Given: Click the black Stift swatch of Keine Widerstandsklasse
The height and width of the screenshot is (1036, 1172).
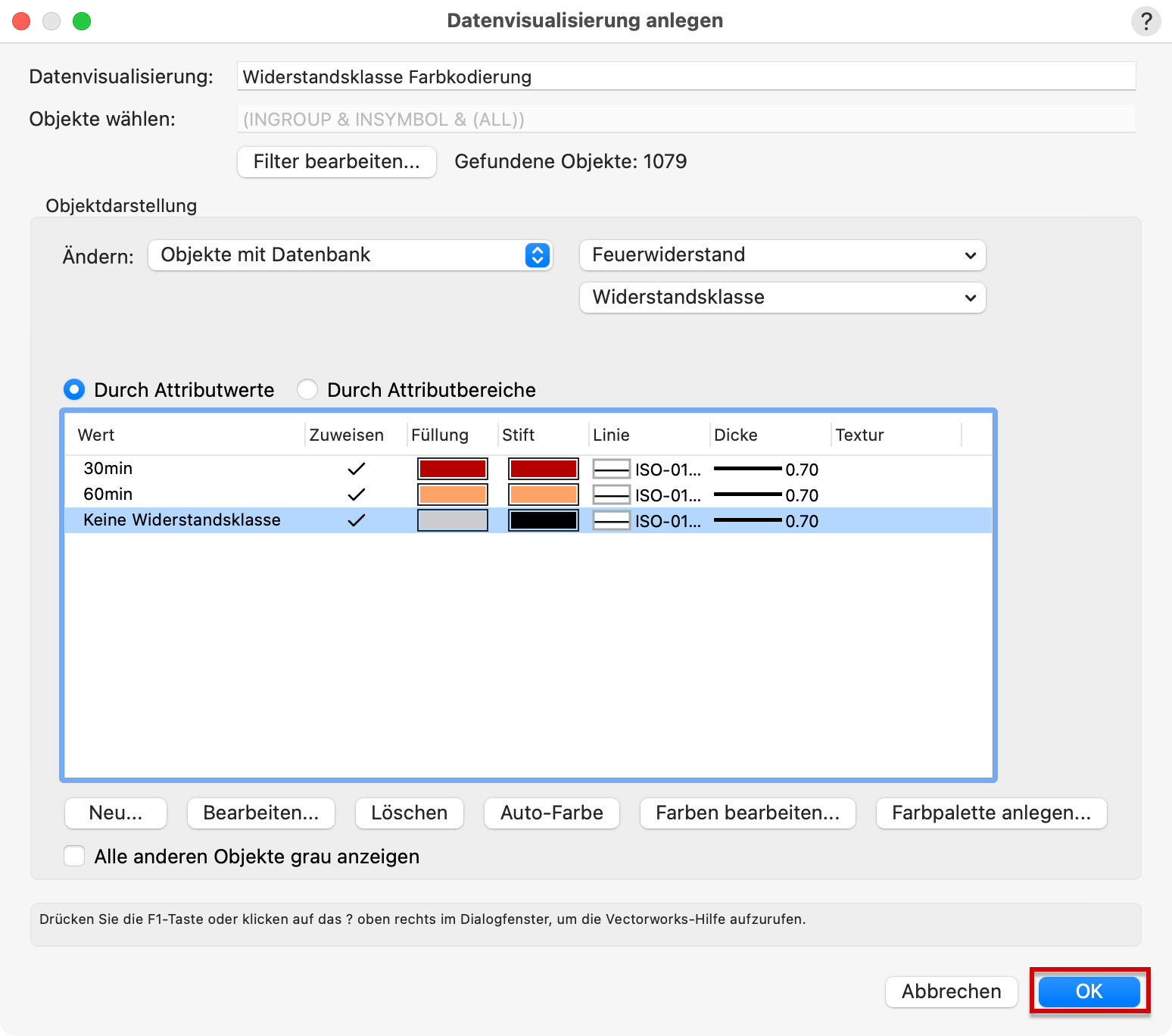Looking at the screenshot, I should [x=544, y=520].
